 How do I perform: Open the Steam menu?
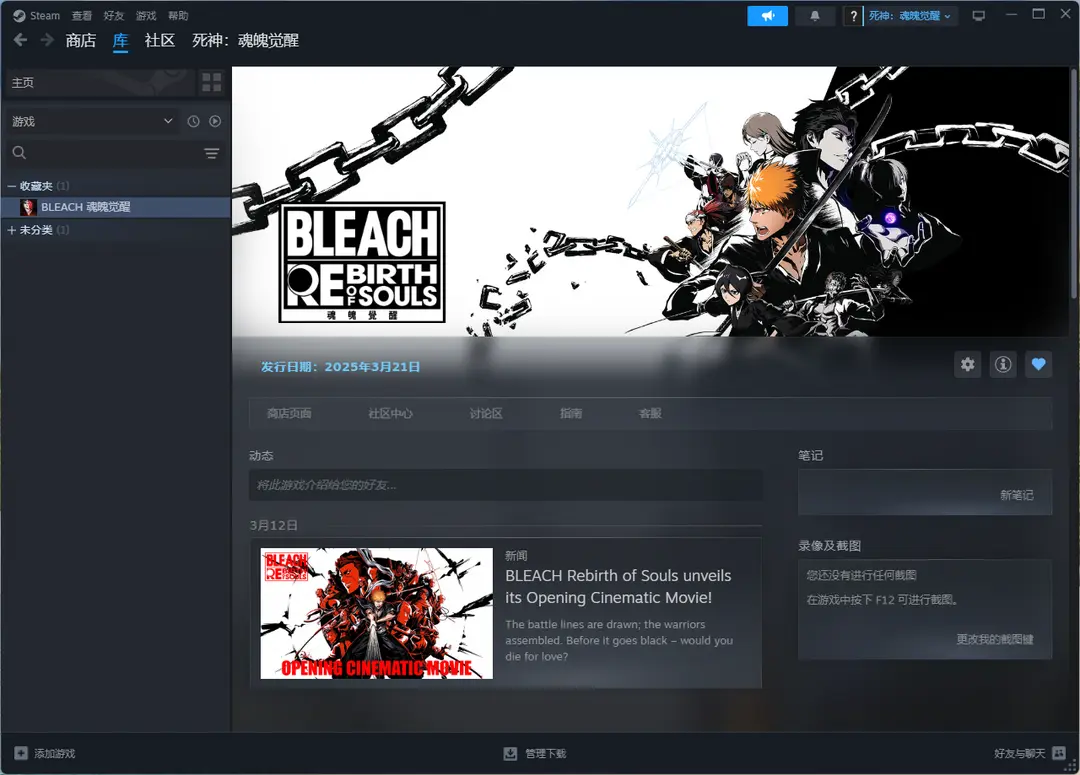45,15
